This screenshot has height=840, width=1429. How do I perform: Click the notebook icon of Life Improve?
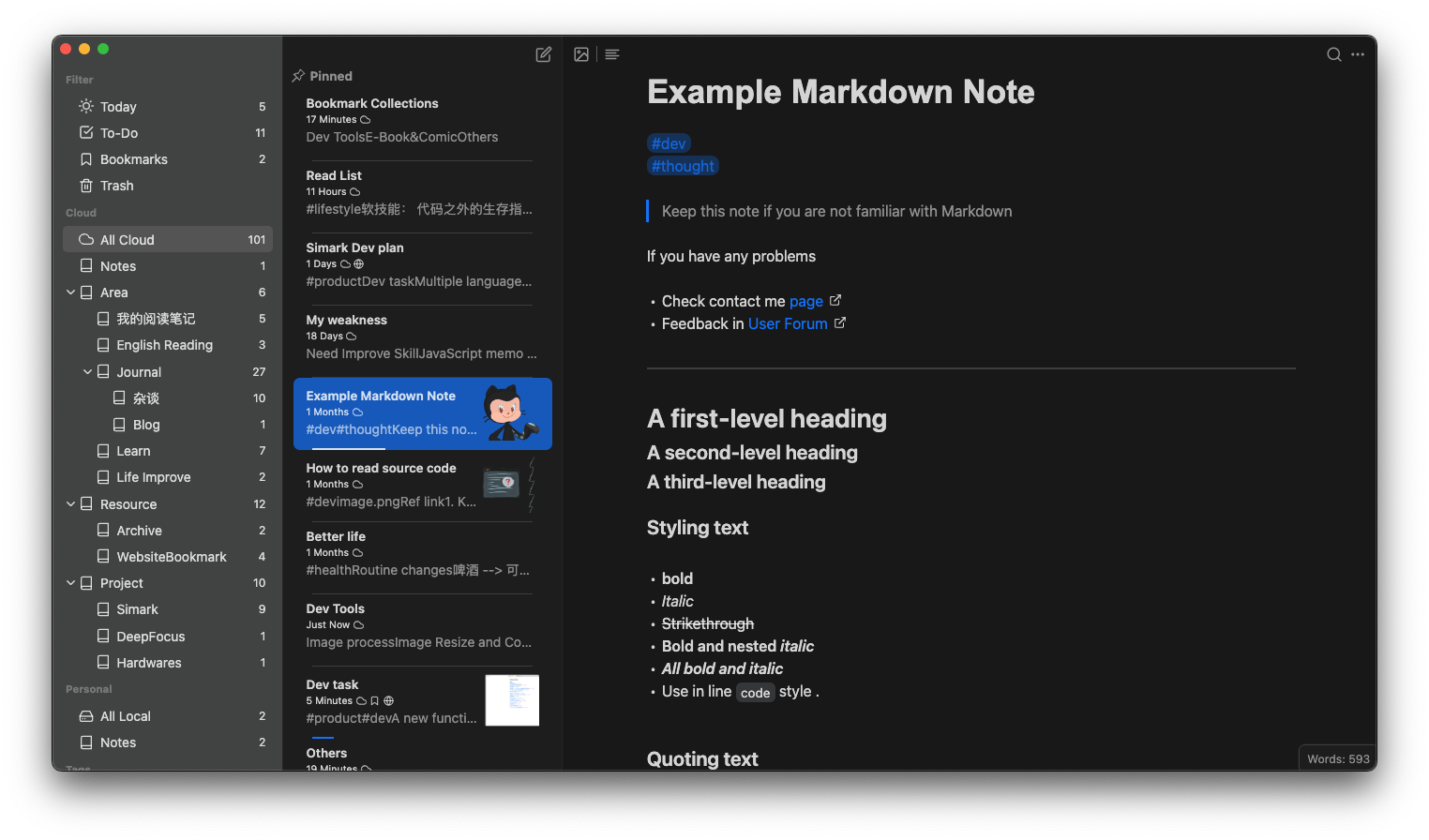point(103,476)
